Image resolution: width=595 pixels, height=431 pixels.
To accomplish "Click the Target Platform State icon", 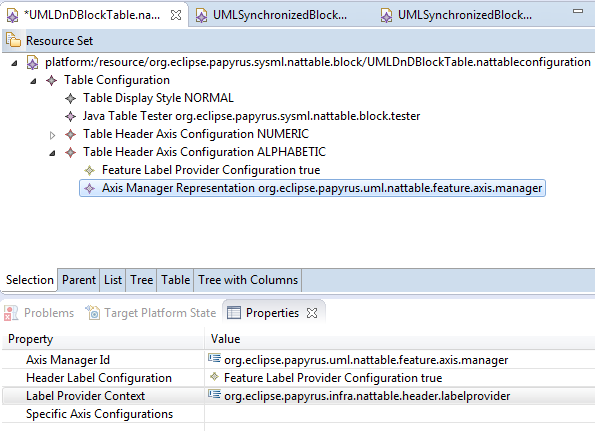I will (x=93, y=313).
